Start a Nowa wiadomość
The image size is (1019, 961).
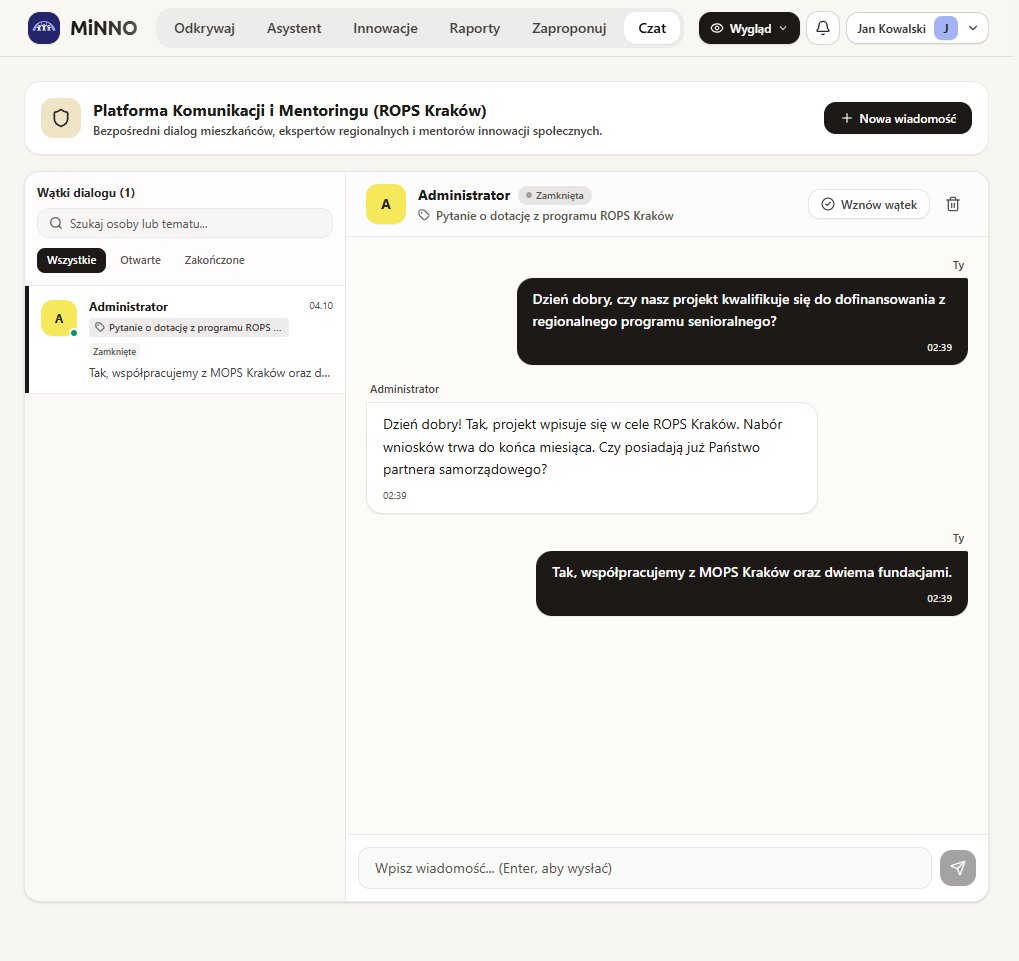(897, 118)
